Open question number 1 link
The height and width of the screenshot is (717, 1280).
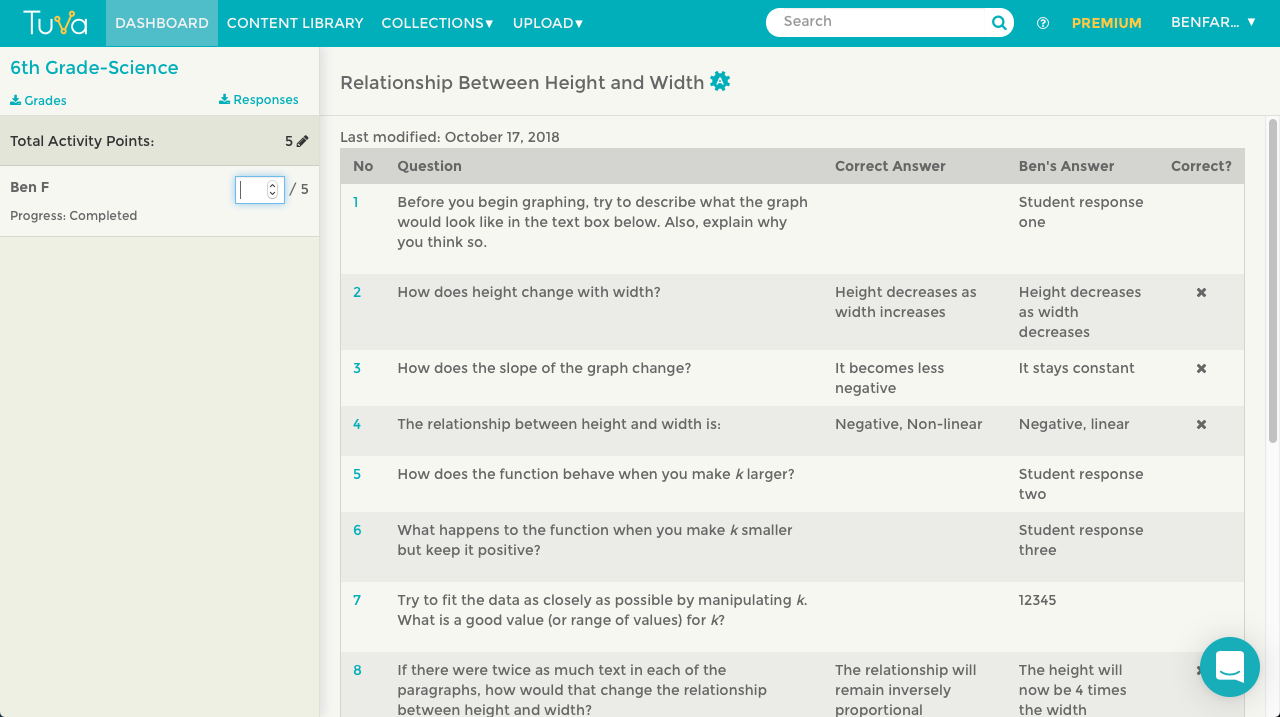click(x=356, y=202)
